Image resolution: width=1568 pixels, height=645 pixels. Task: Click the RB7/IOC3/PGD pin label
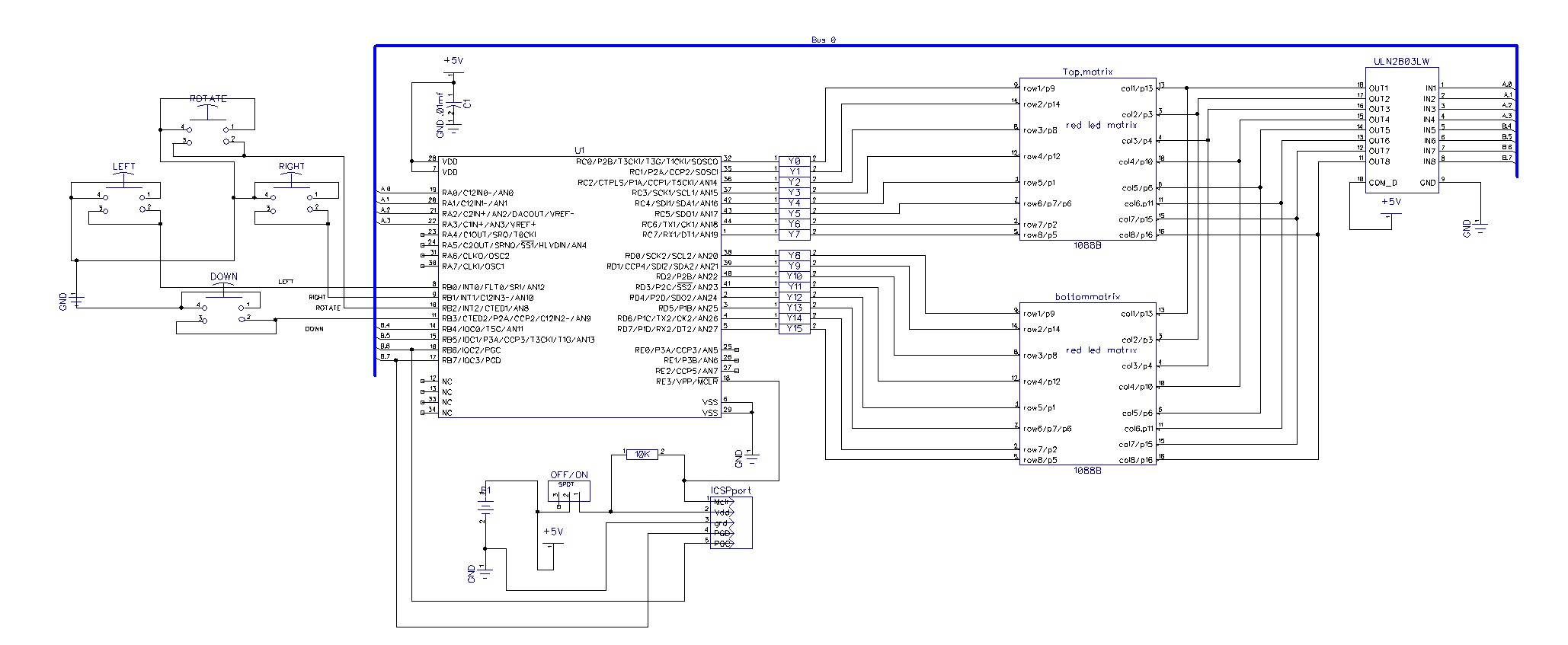(472, 360)
